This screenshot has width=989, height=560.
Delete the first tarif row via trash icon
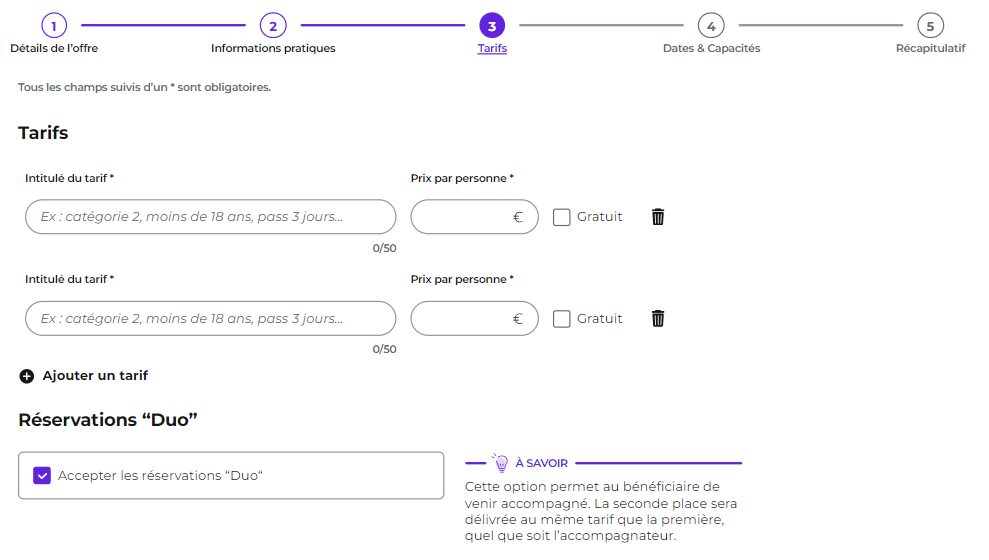pos(658,217)
